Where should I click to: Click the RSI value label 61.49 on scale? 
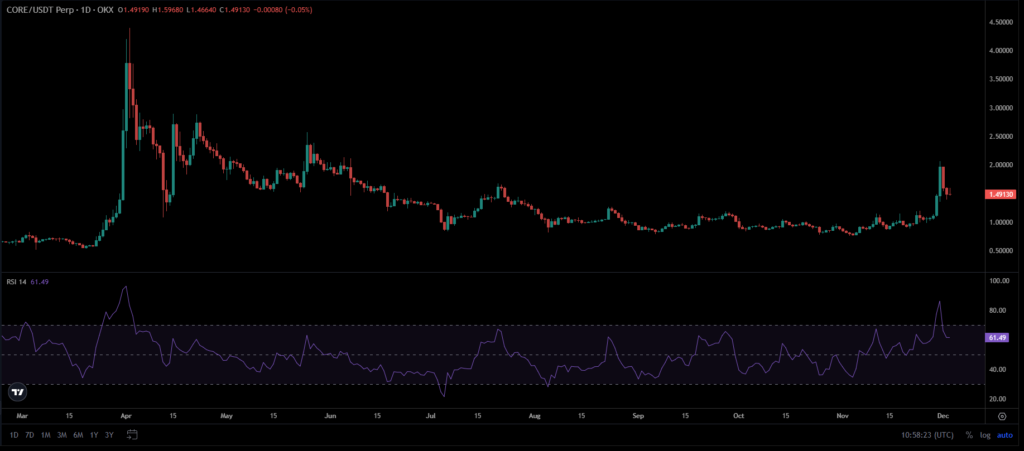tap(997, 337)
